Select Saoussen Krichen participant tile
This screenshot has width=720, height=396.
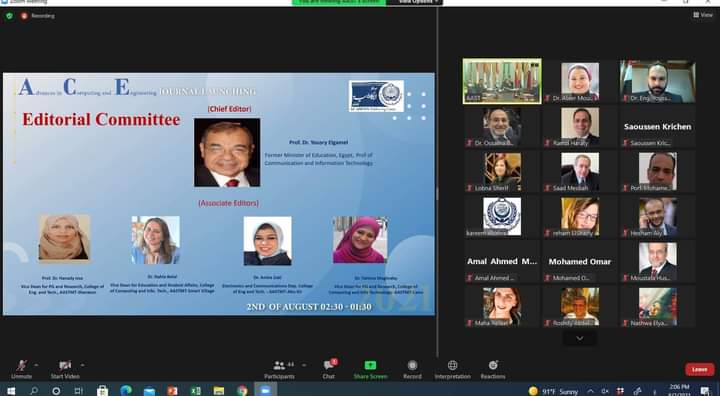coord(657,127)
